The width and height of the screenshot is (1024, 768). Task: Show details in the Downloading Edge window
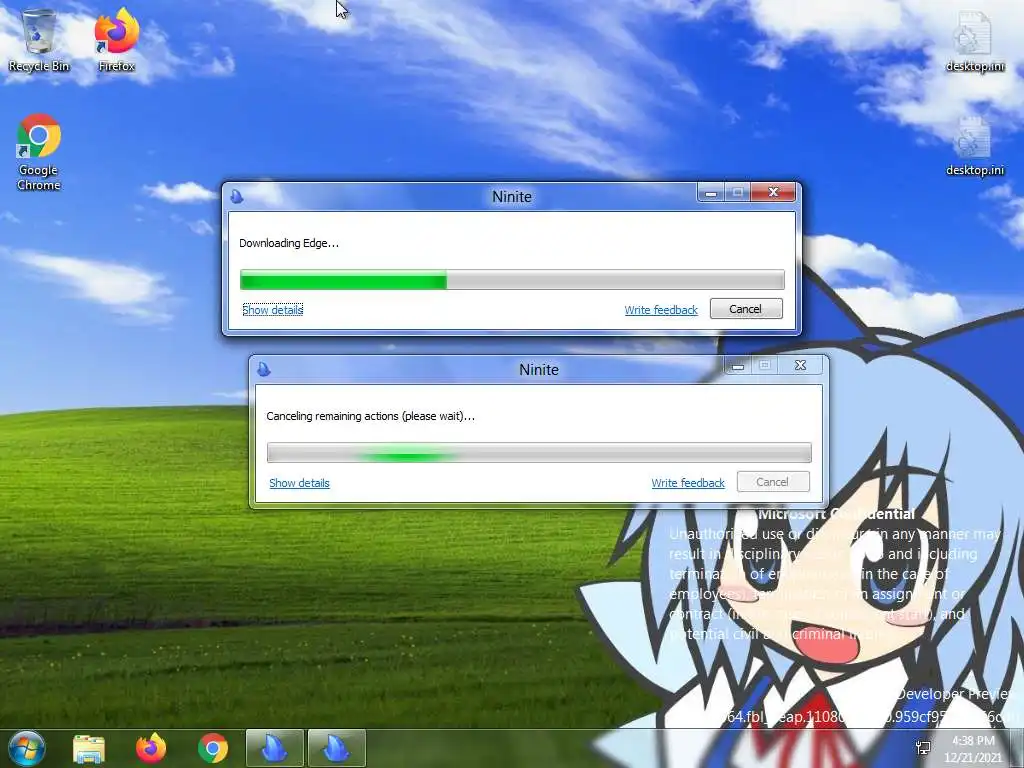pos(273,310)
